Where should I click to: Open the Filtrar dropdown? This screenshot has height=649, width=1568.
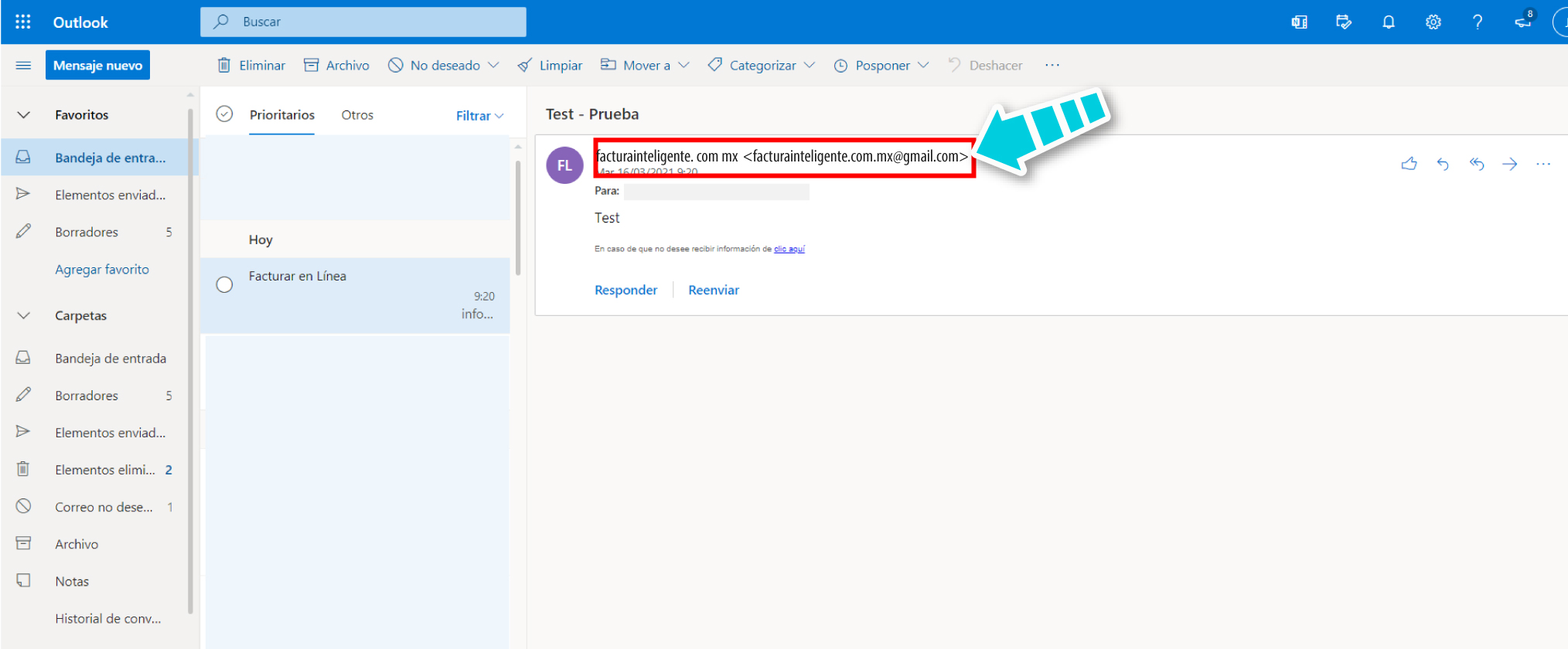click(x=479, y=116)
